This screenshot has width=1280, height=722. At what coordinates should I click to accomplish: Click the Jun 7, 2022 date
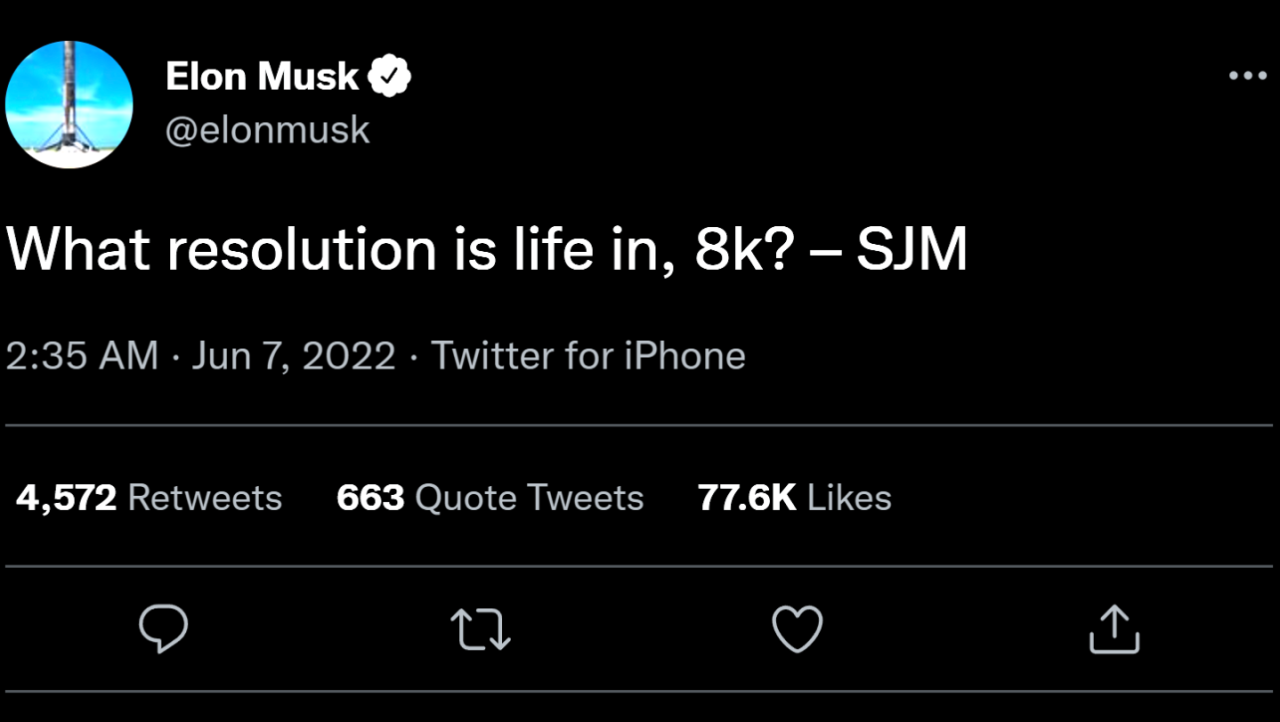(293, 357)
